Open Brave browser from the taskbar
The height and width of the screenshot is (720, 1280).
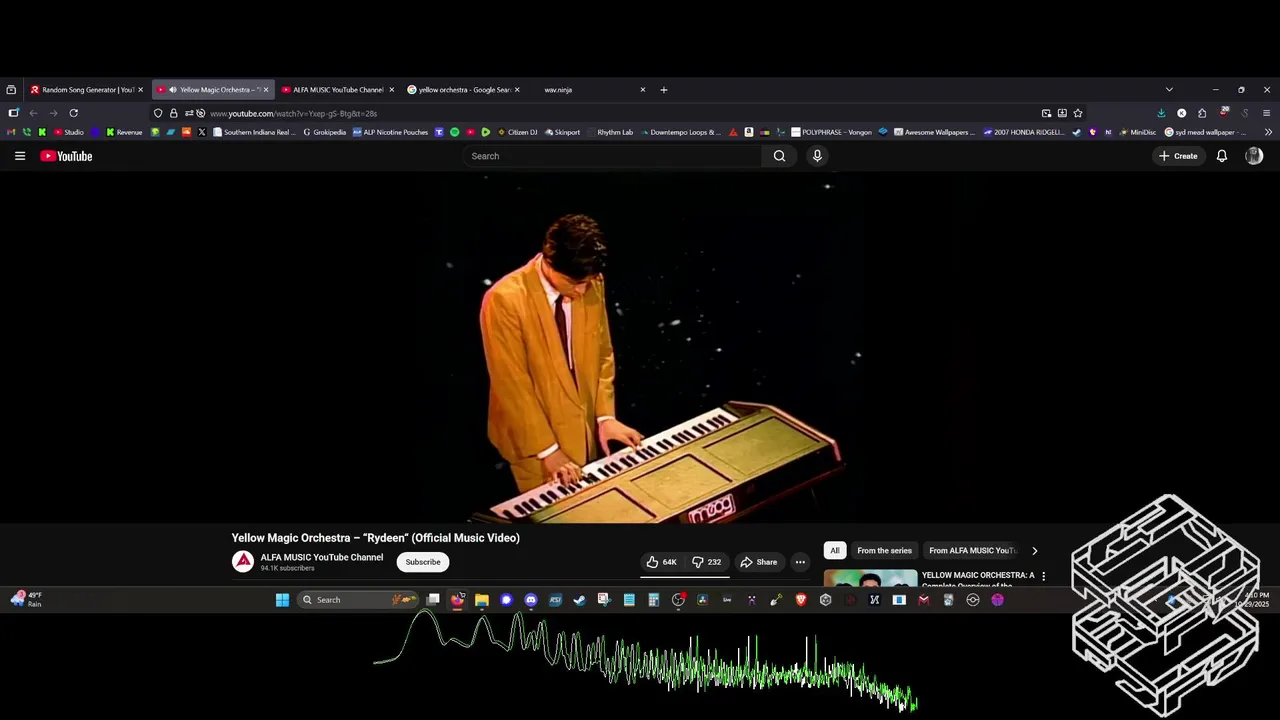pos(801,600)
